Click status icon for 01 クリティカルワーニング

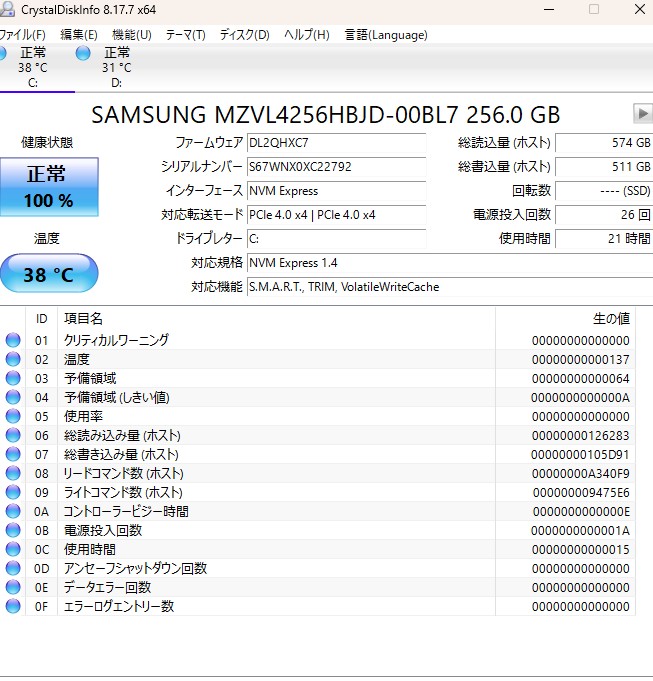coord(13,340)
